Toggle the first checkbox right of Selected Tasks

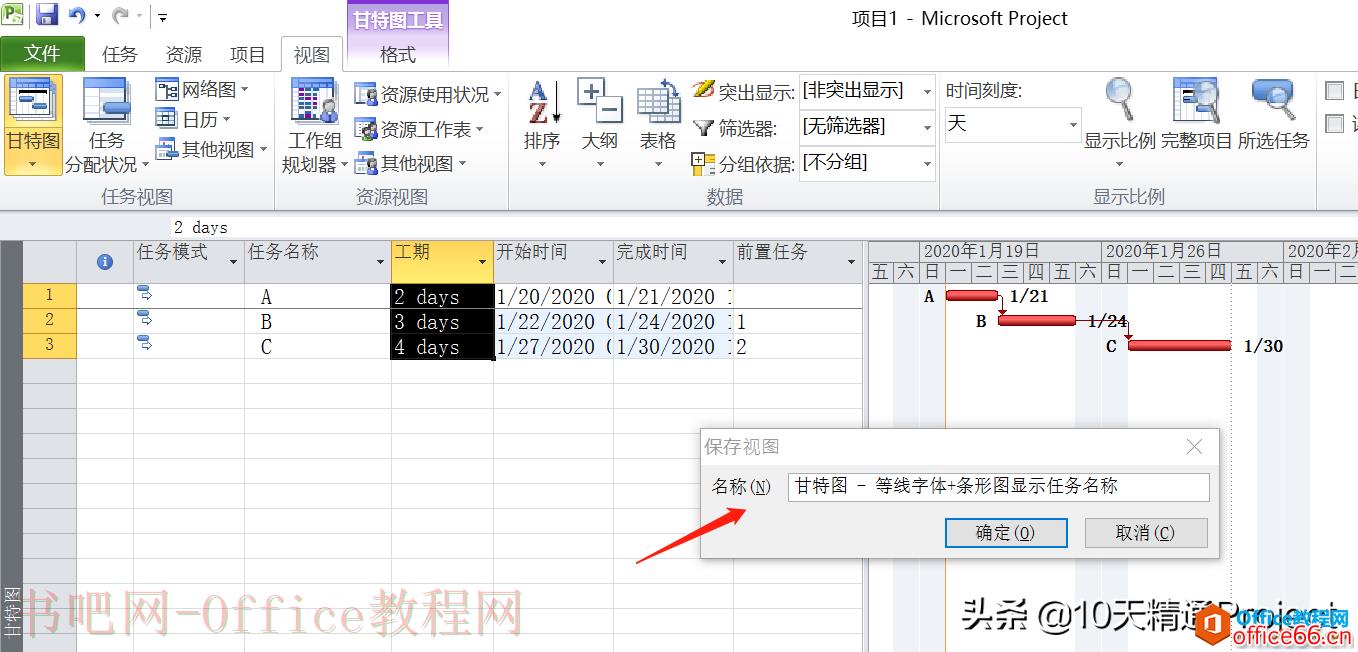point(1334,91)
